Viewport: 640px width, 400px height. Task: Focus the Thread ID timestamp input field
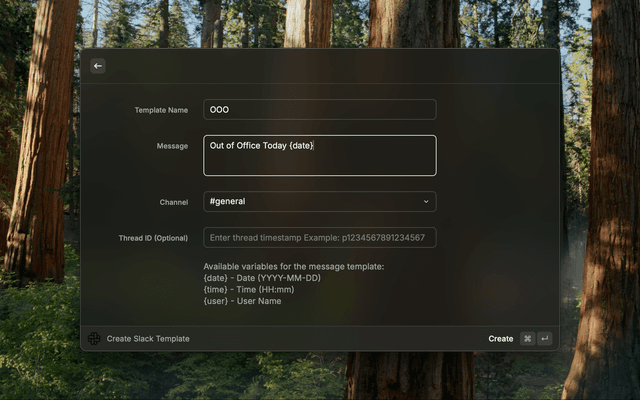[x=319, y=238]
